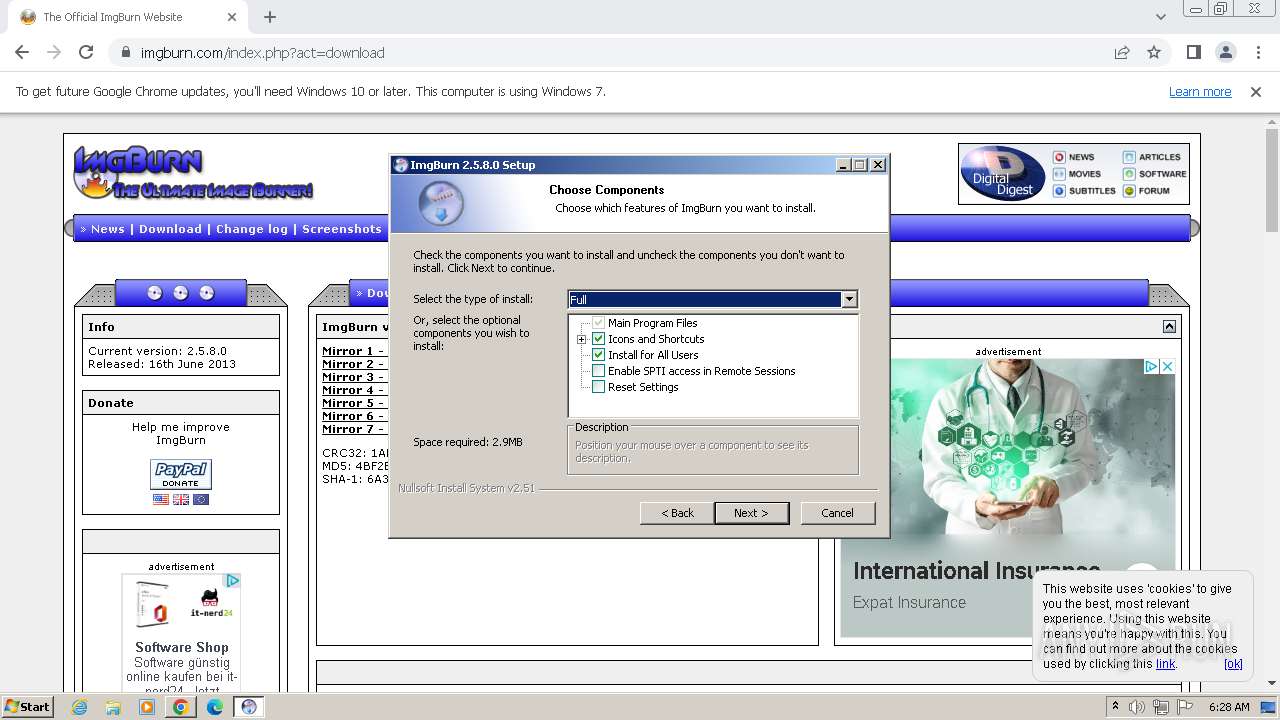Open Internet Explorer from the taskbar
The height and width of the screenshot is (720, 1280).
click(80, 707)
